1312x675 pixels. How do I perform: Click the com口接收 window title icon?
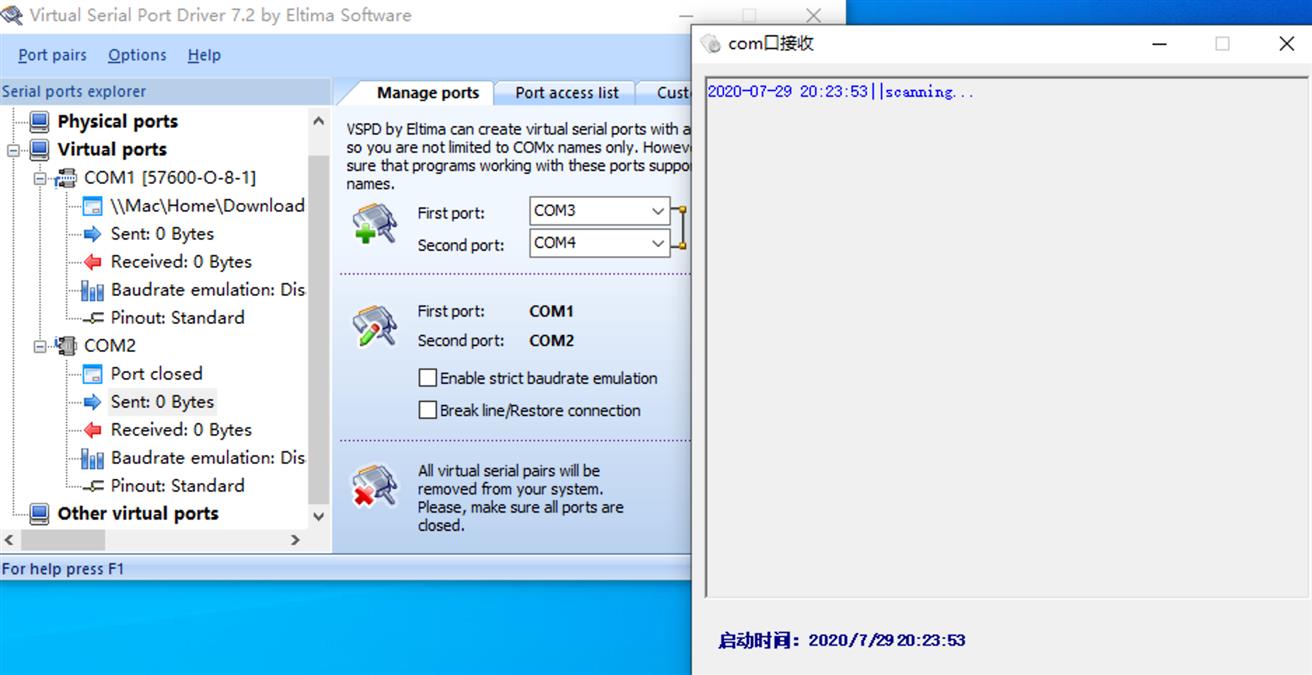pos(710,44)
